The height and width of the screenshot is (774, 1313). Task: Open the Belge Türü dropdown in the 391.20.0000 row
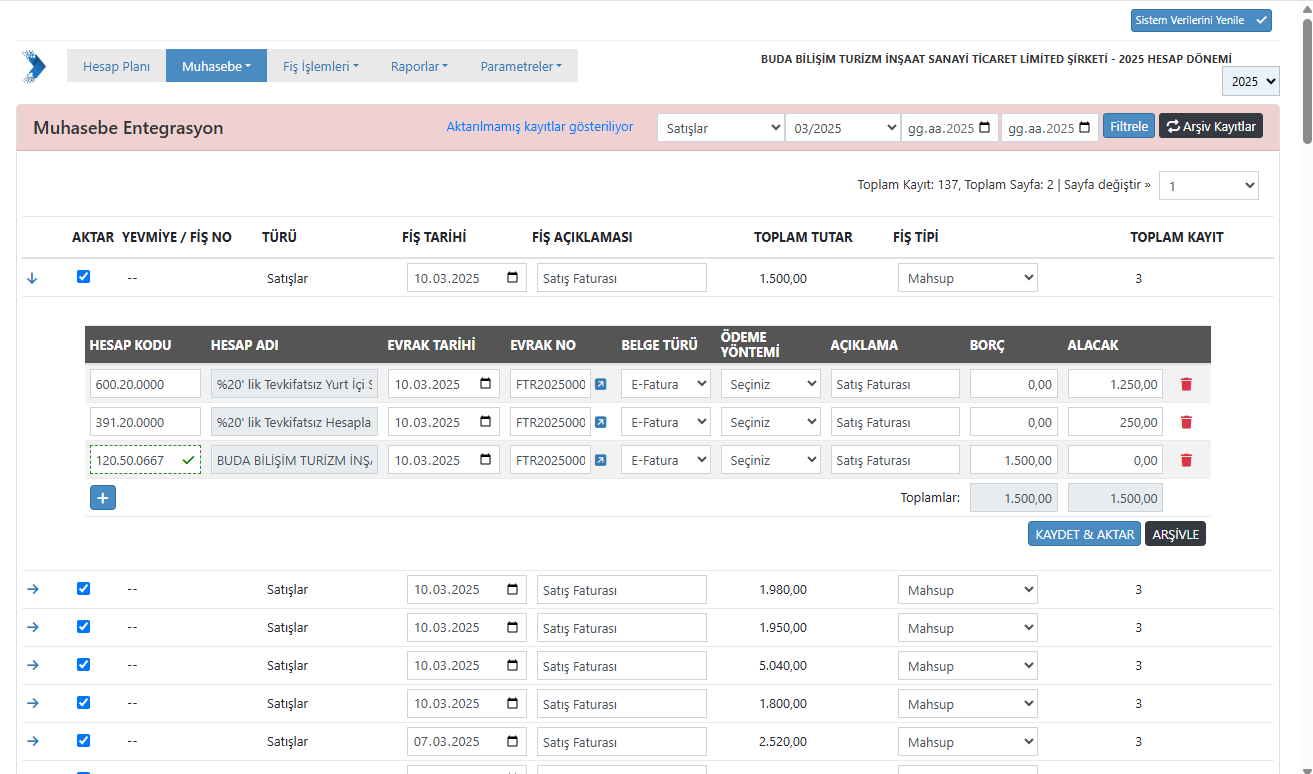pyautogui.click(x=665, y=422)
